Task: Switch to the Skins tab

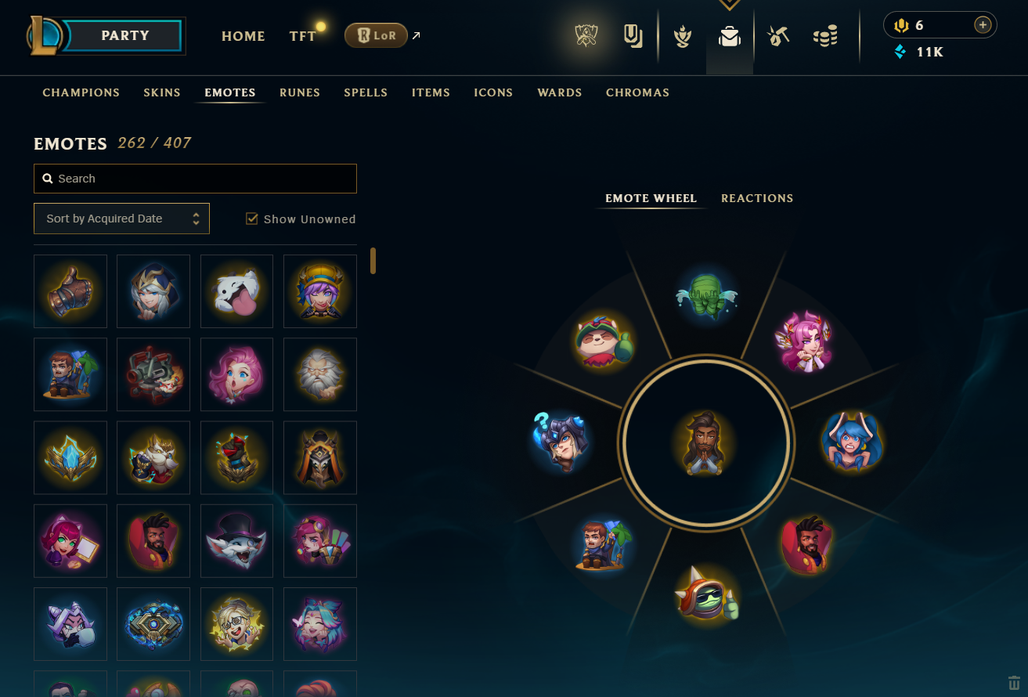Action: pos(162,92)
